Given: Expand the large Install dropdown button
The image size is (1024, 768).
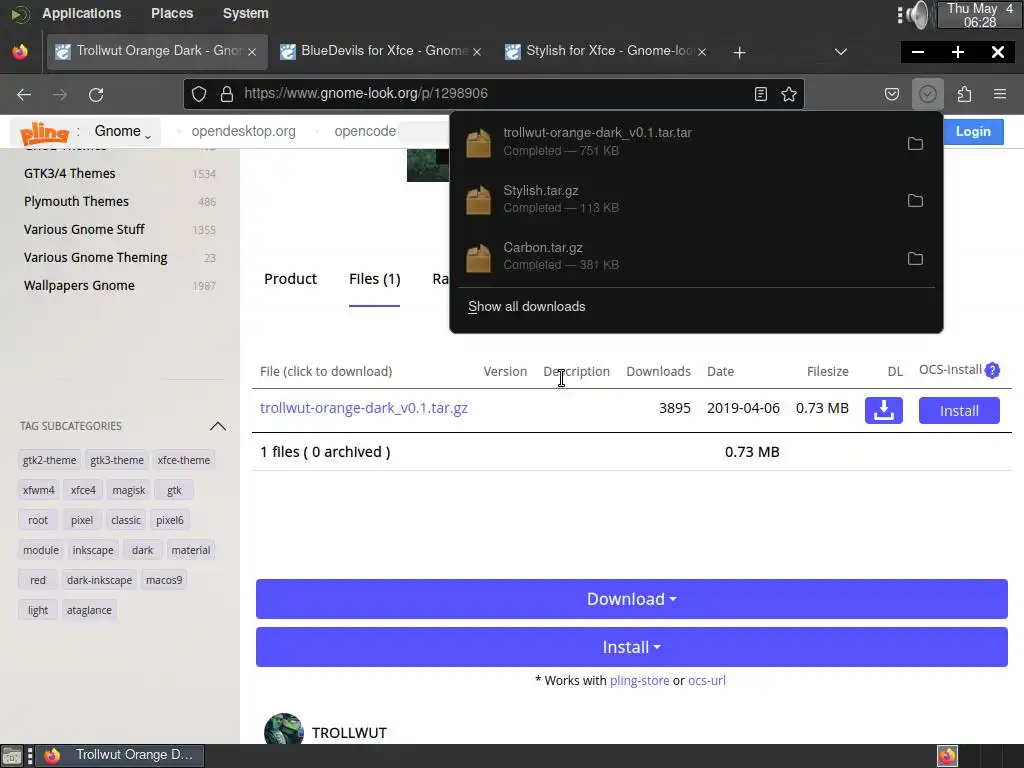Looking at the screenshot, I should pyautogui.click(x=632, y=647).
